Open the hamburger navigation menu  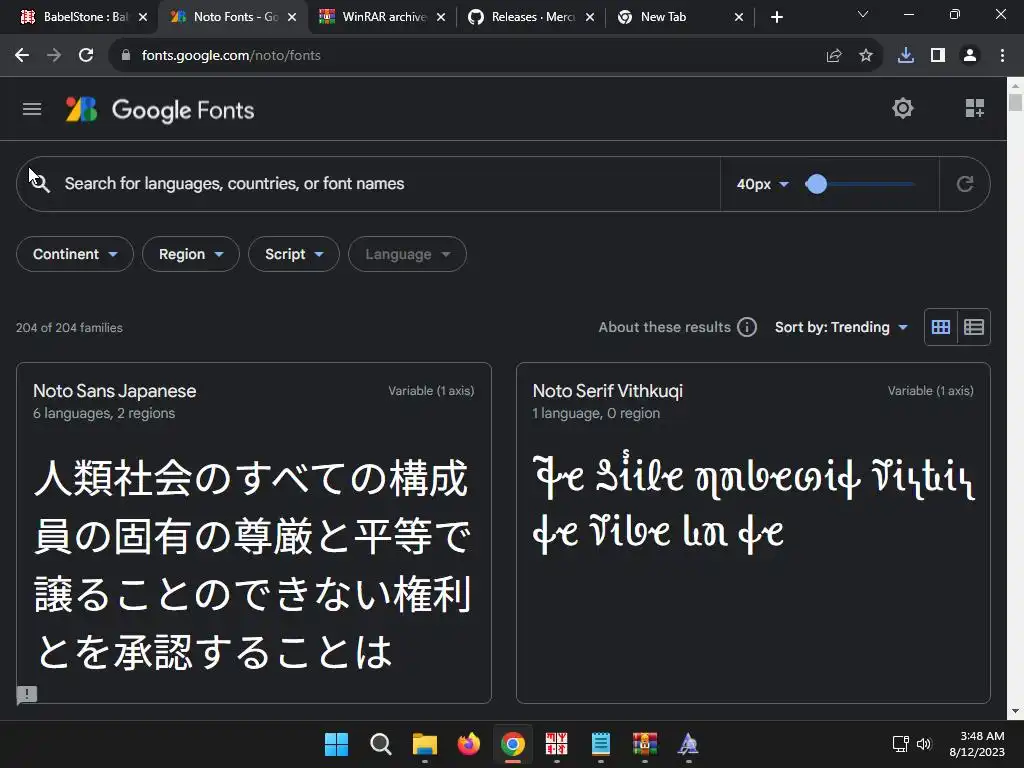32,109
